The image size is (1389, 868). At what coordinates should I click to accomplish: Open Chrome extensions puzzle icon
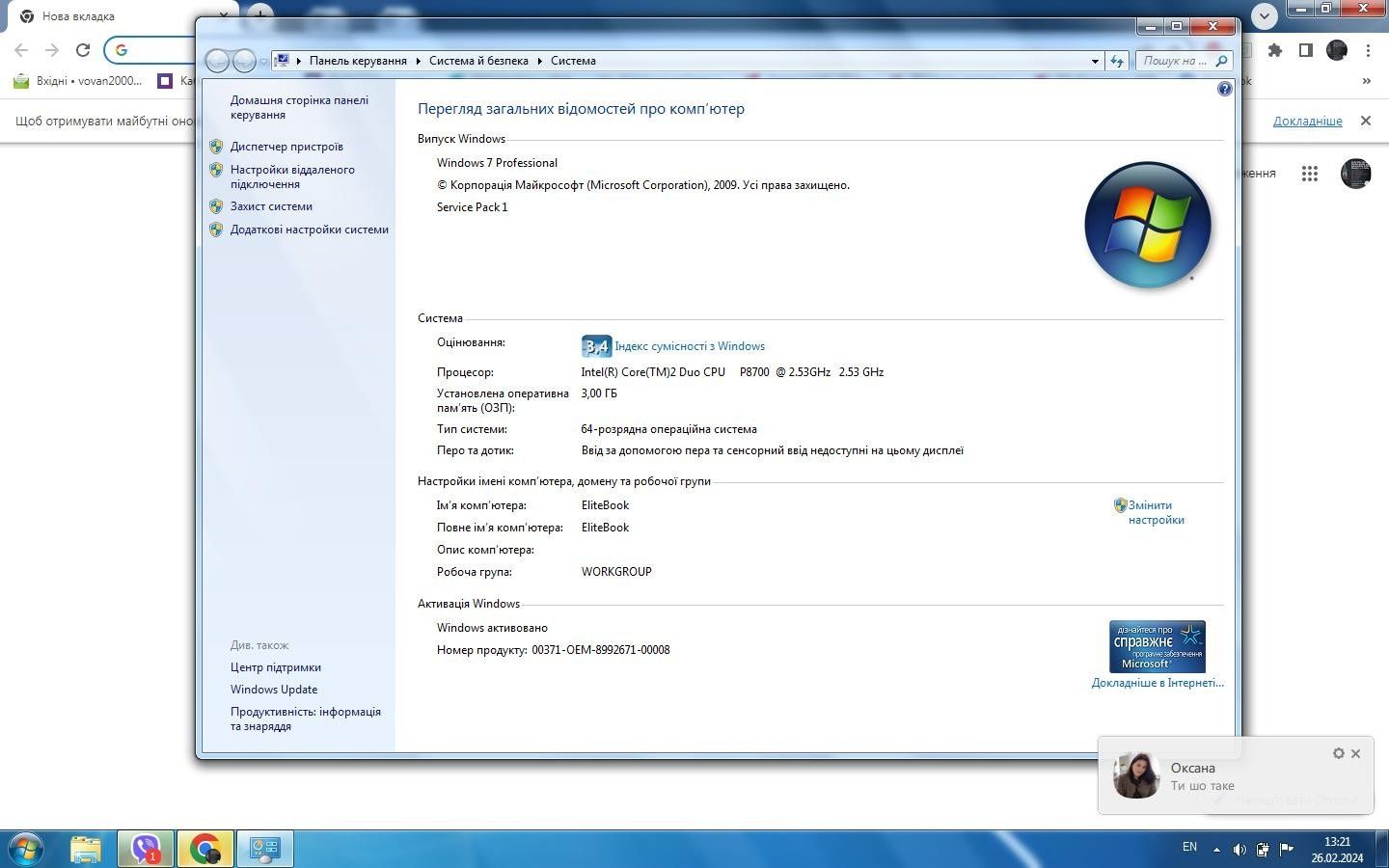pos(1275,50)
